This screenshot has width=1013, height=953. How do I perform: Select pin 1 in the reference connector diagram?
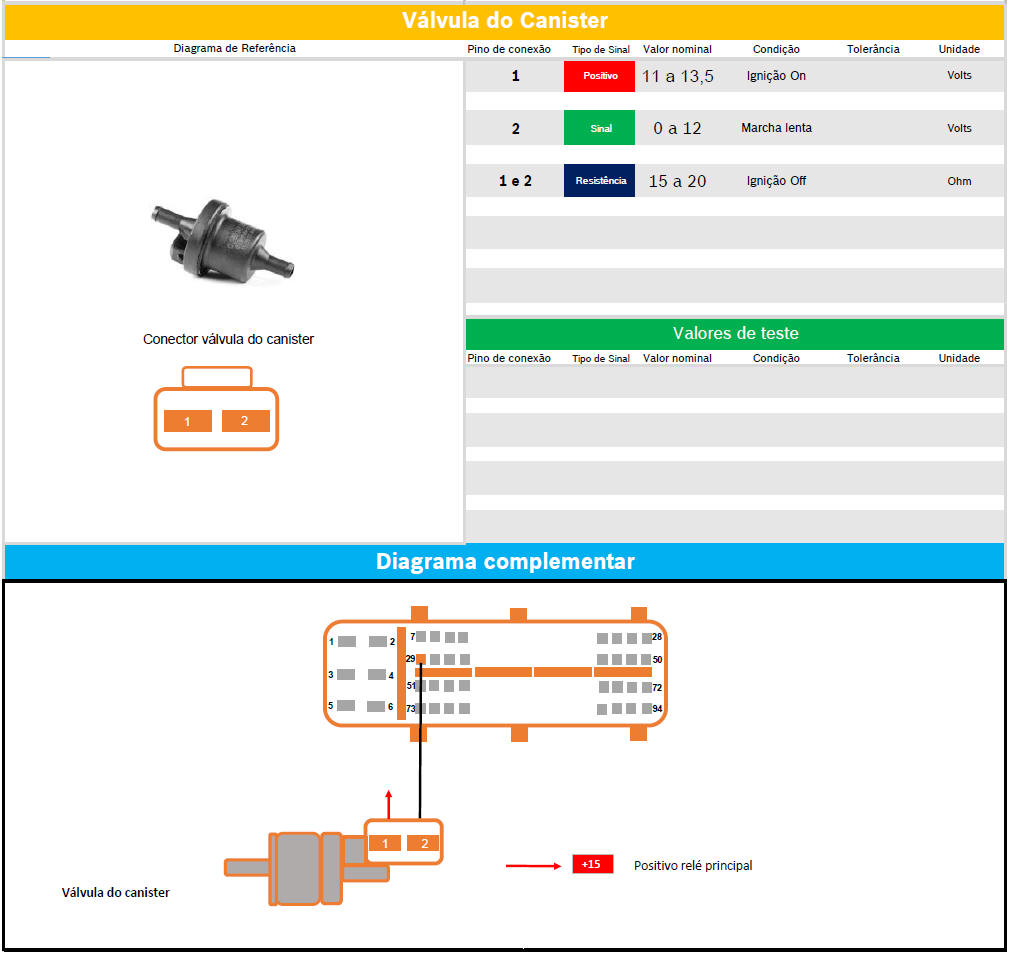coord(187,421)
